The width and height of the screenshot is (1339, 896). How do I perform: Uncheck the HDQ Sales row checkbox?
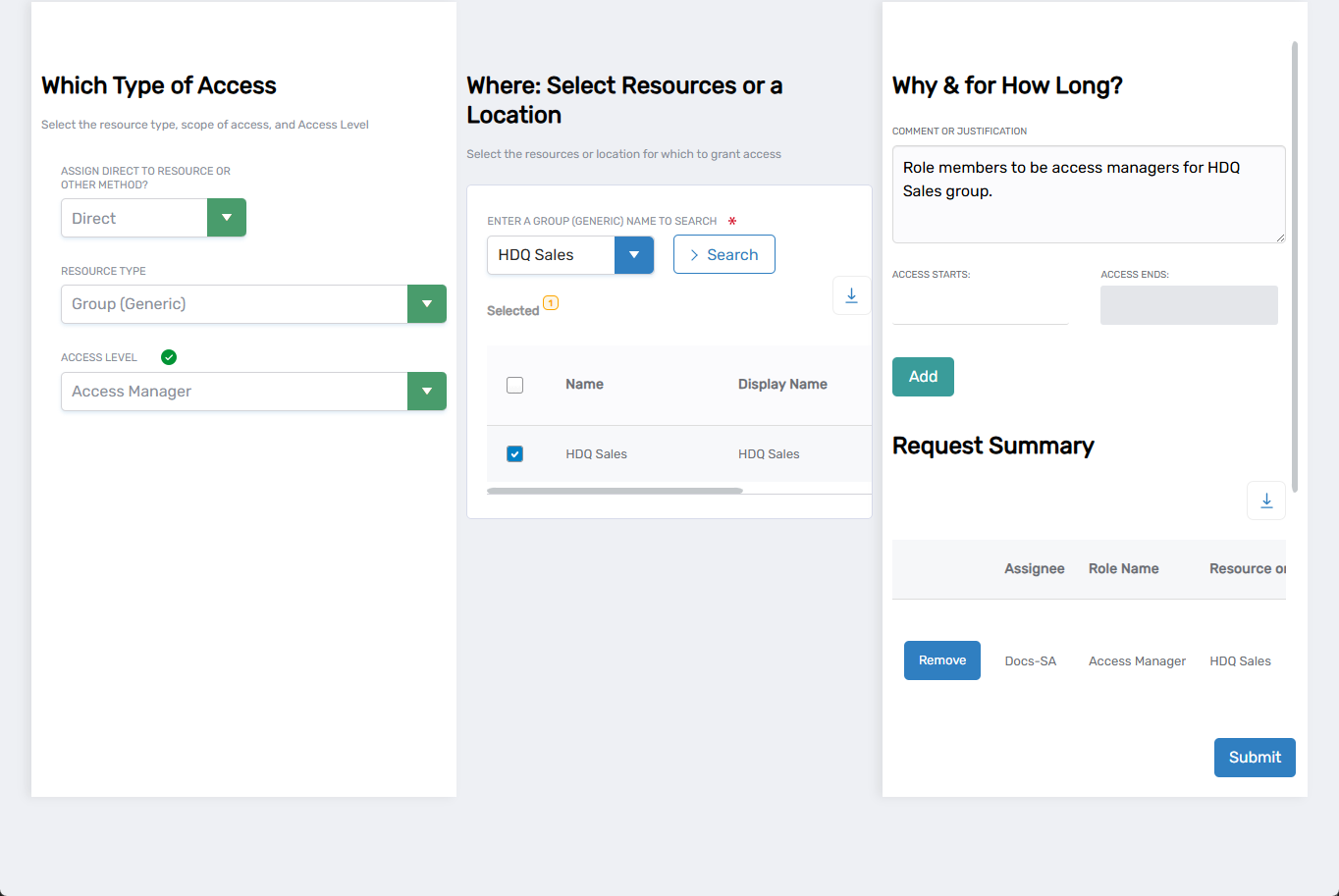(x=514, y=453)
